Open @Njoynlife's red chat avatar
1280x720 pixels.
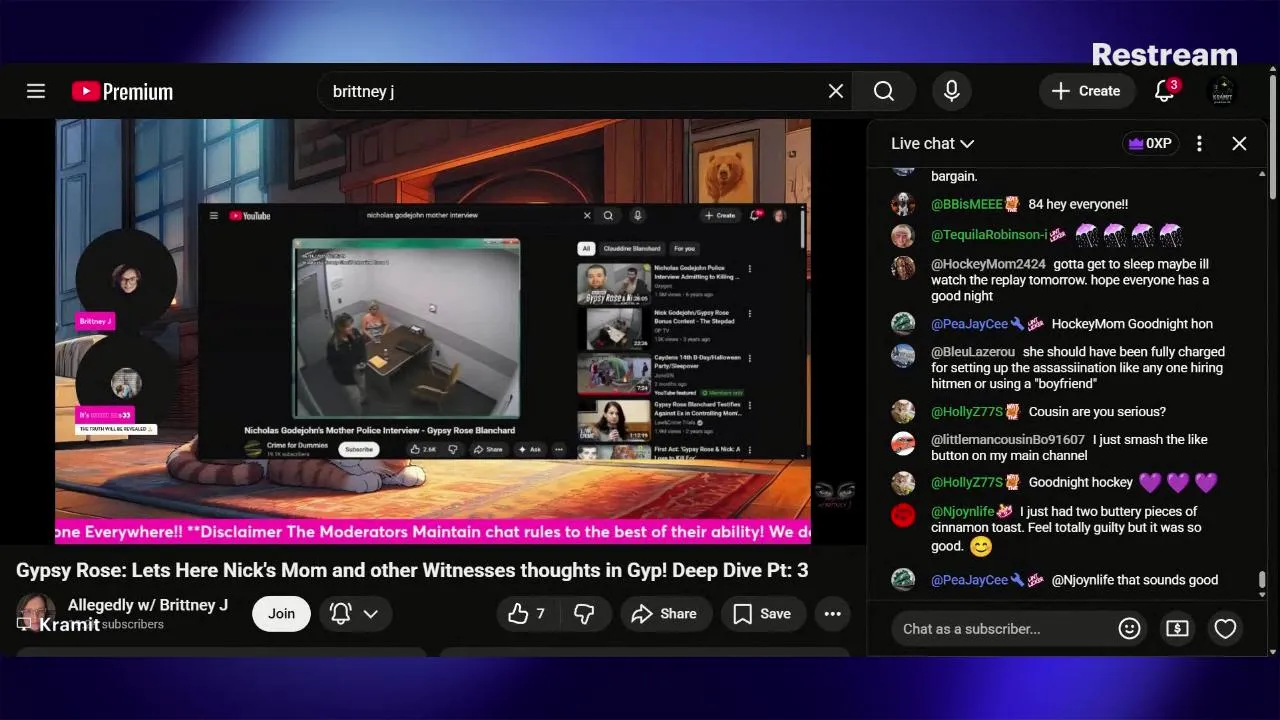pos(903,515)
